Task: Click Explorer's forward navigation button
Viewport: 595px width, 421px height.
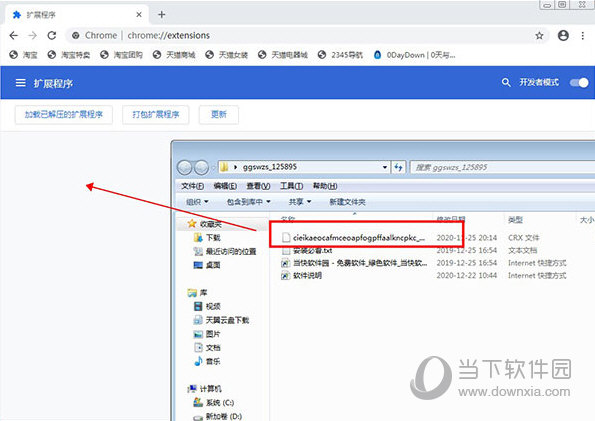Action: tap(201, 167)
